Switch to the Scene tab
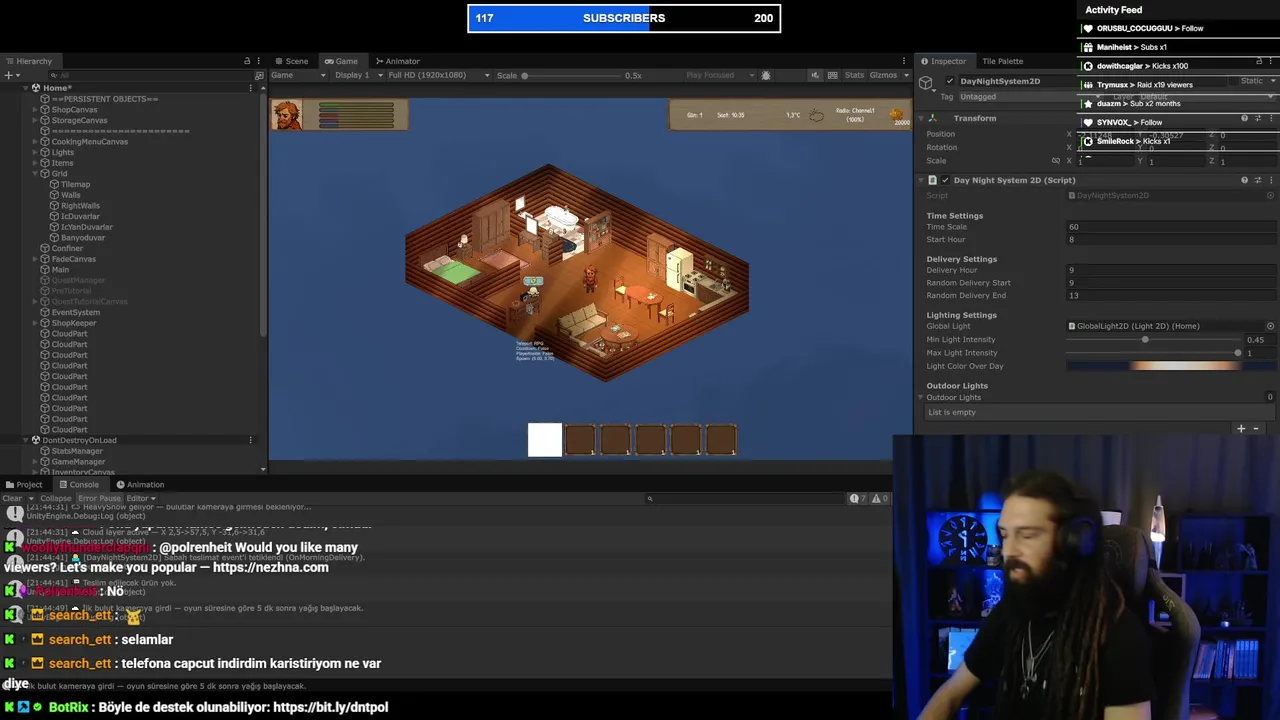1280x720 pixels. click(x=291, y=61)
